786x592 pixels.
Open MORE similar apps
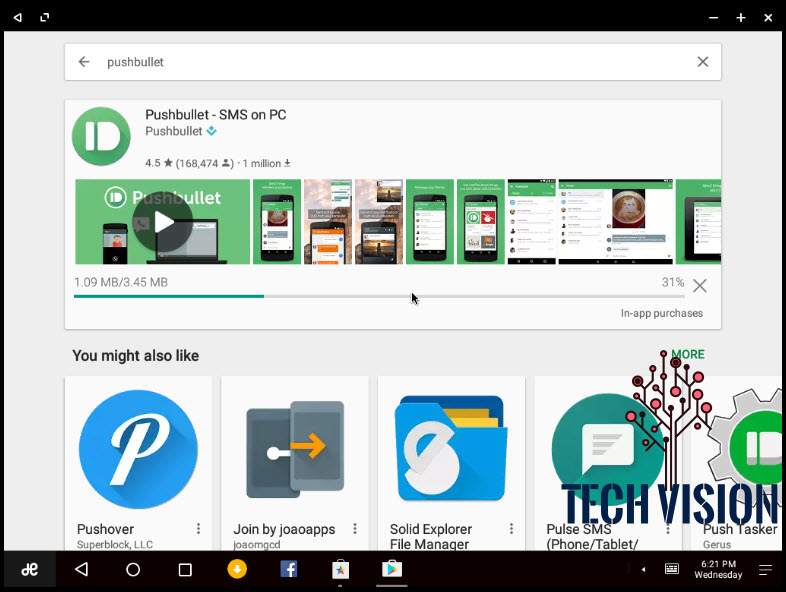tap(688, 354)
